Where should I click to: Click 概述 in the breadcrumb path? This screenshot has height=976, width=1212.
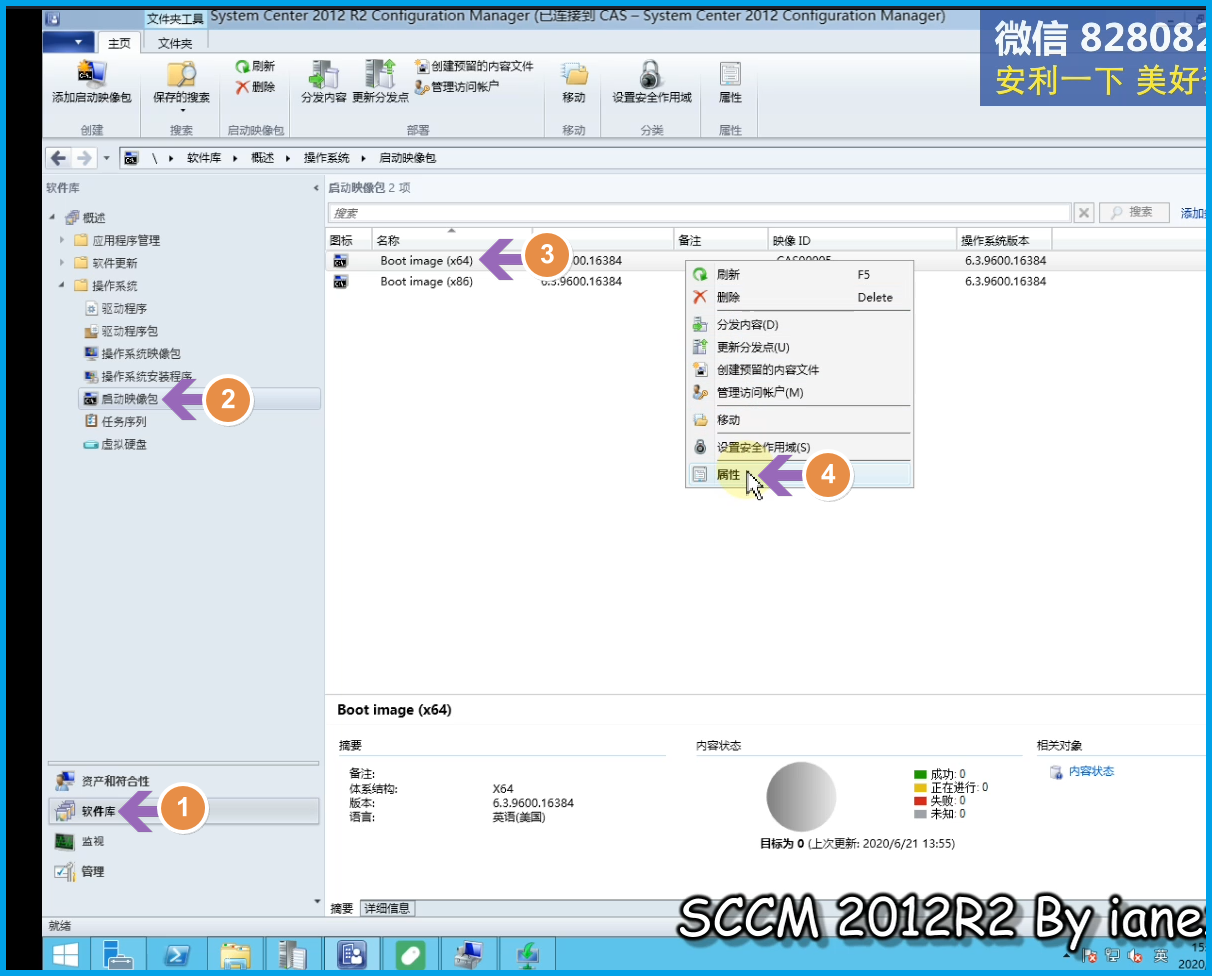[262, 158]
